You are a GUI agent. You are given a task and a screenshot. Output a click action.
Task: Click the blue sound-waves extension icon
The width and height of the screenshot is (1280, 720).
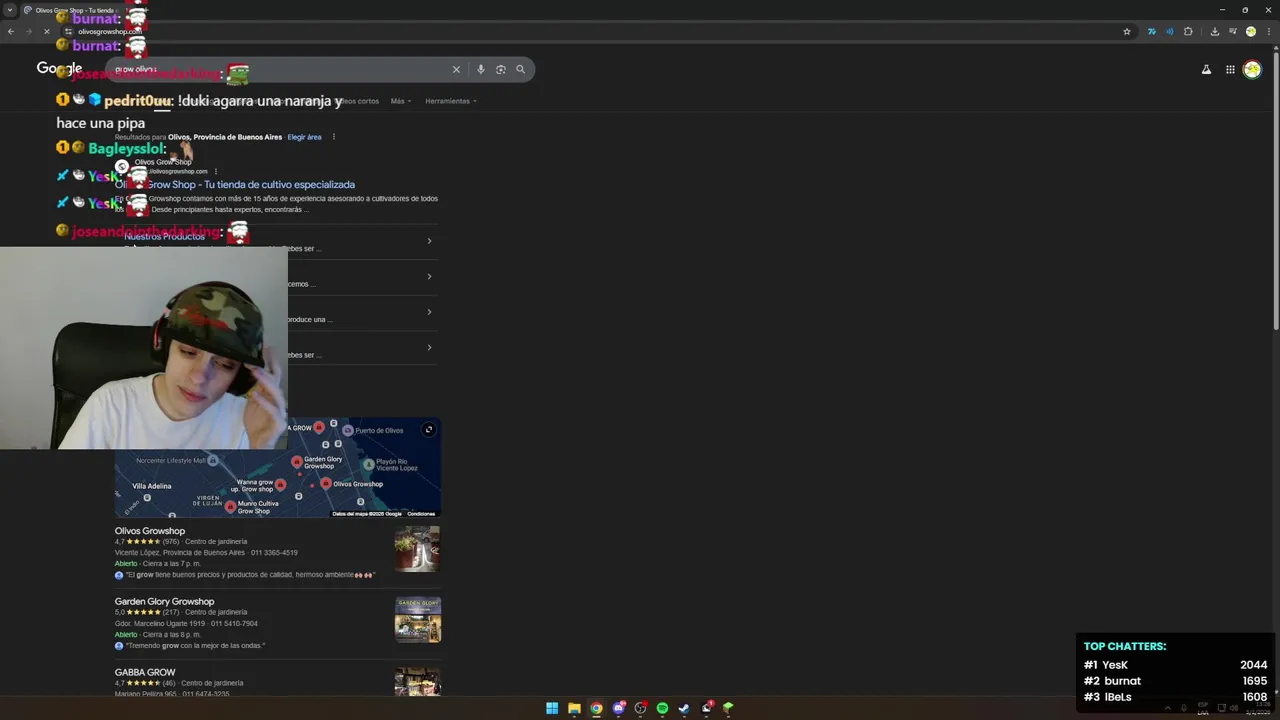[1169, 31]
